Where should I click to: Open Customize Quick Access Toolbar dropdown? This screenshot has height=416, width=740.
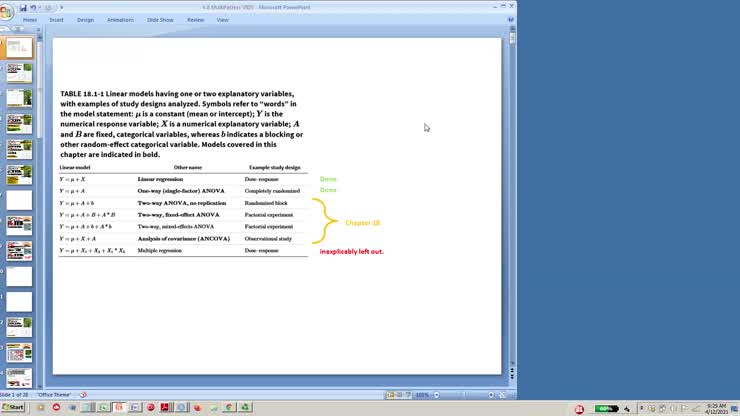click(61, 8)
